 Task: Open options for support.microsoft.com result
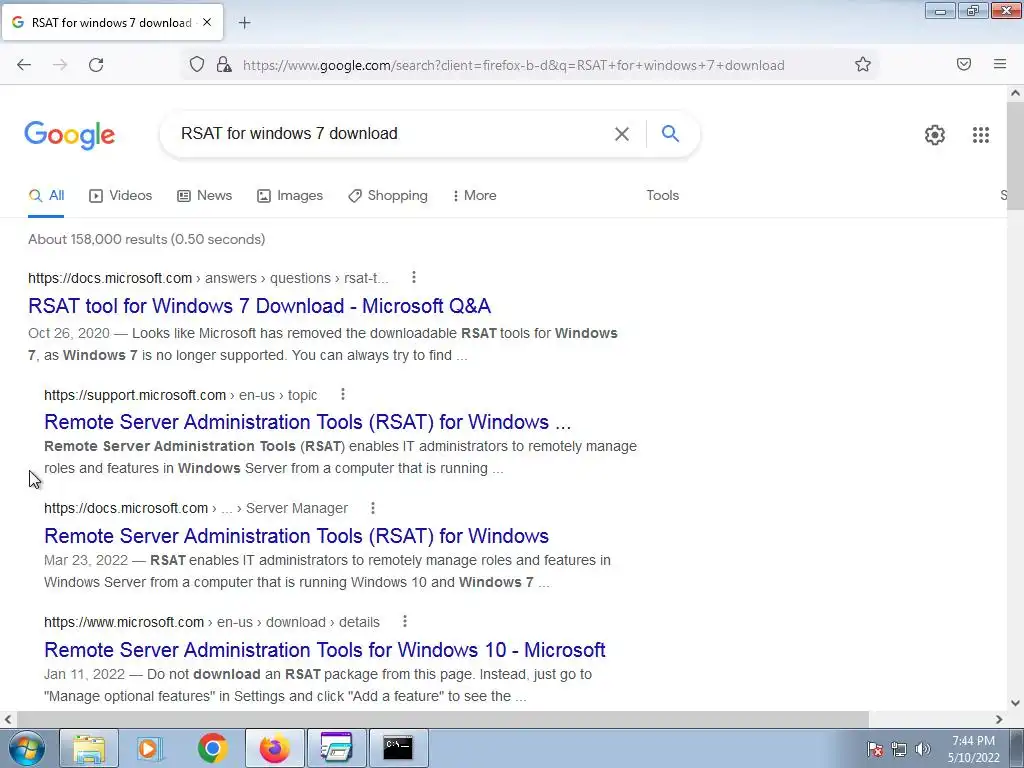pyautogui.click(x=343, y=394)
